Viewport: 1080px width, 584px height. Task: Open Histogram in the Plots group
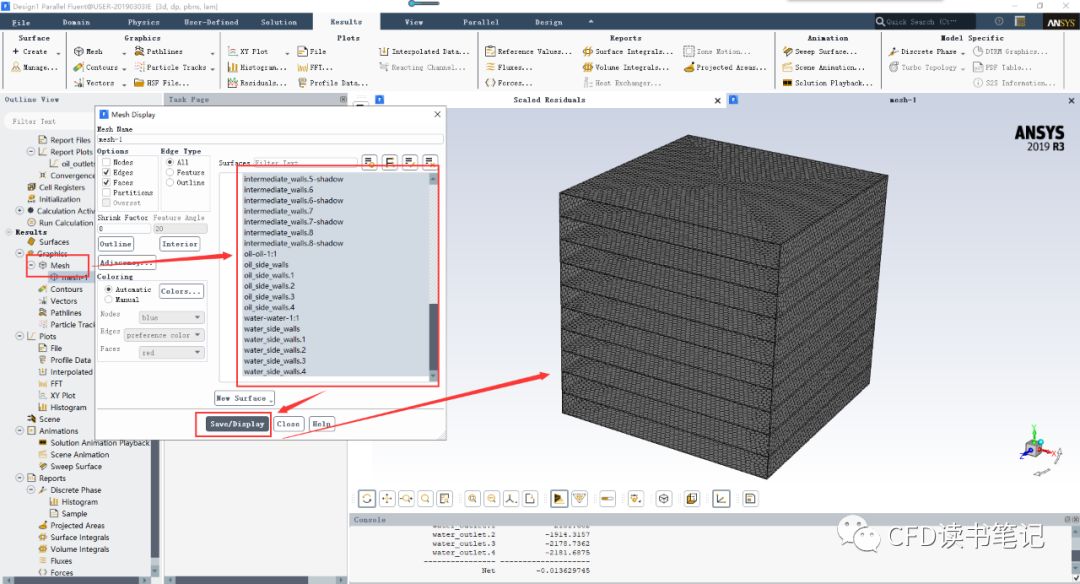point(257,67)
